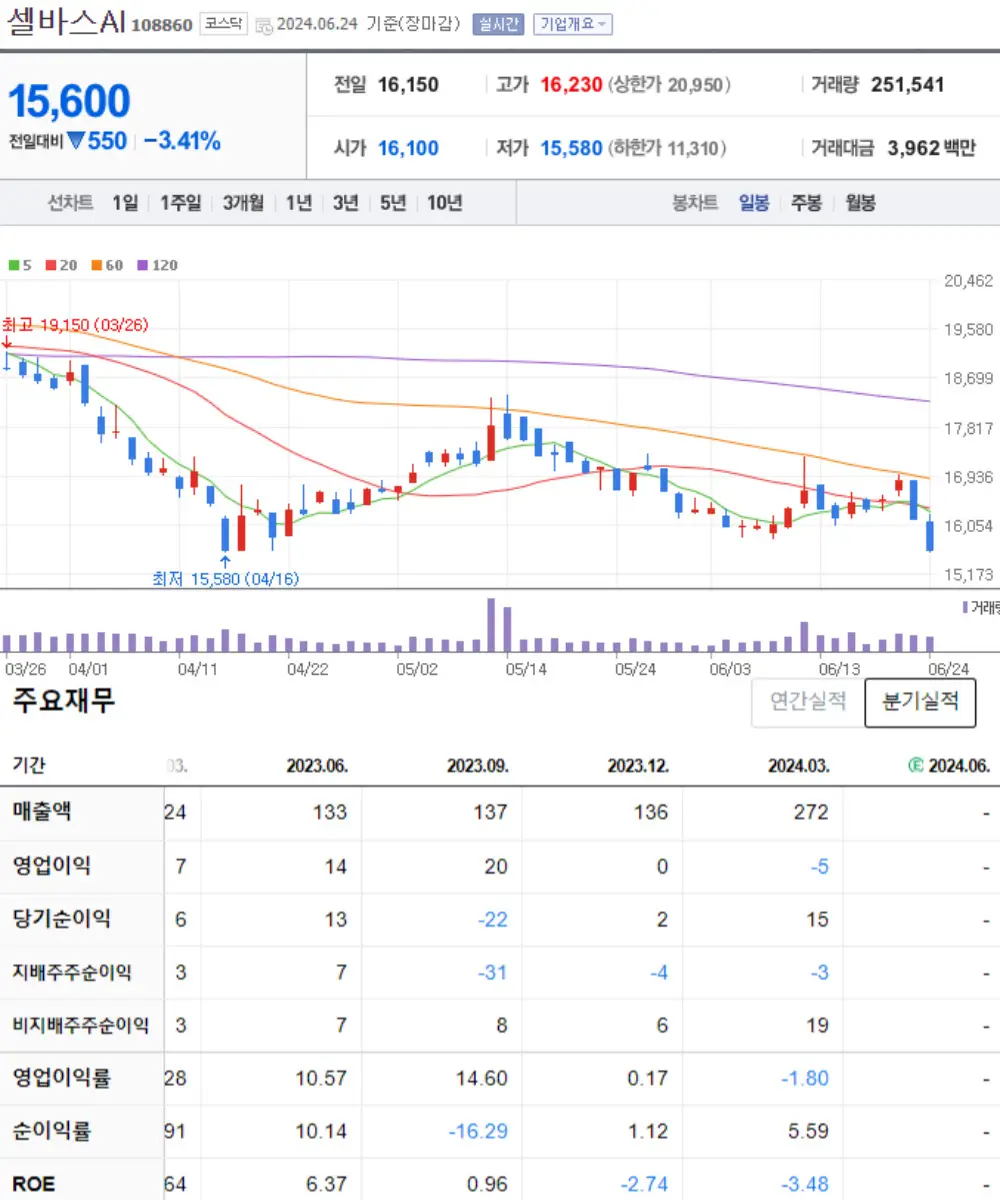The image size is (1000, 1200).
Task: Click the down arrow icon next to 550
Action: coord(75,141)
